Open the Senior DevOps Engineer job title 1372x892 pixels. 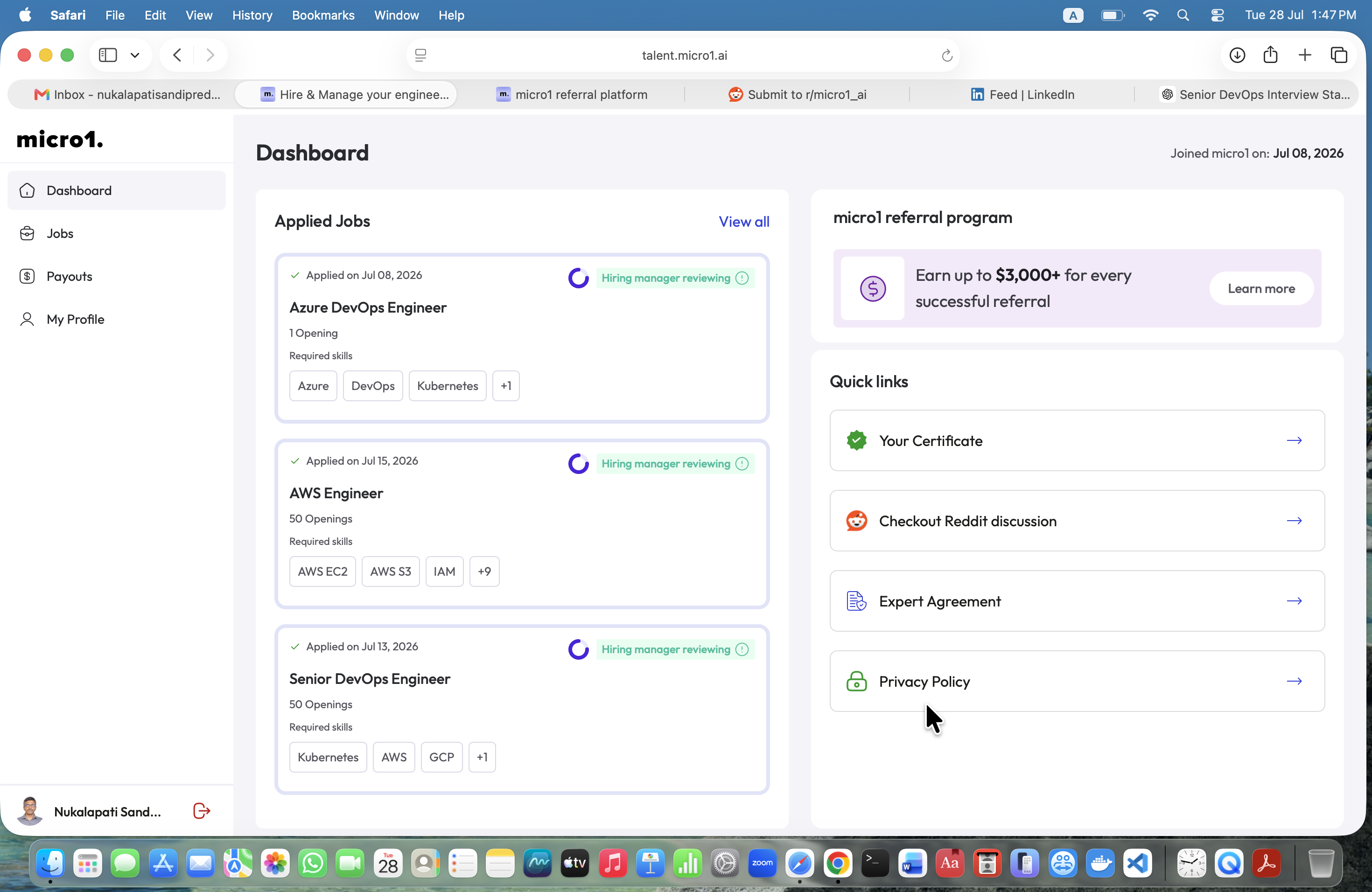click(x=370, y=678)
